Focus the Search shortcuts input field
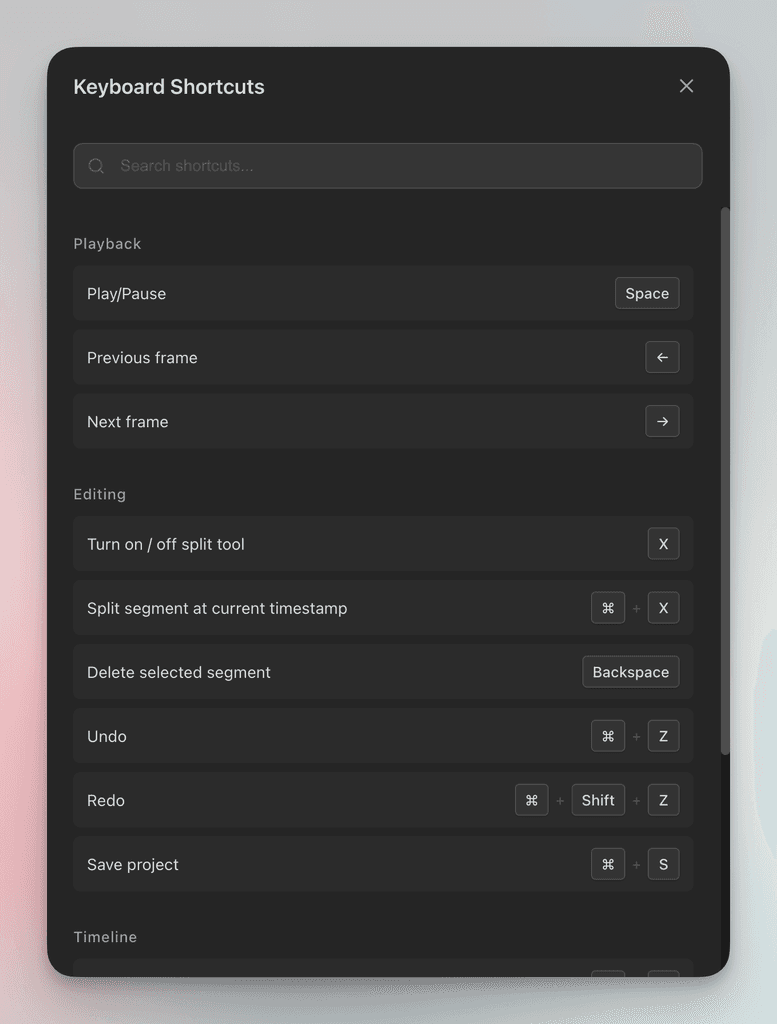Viewport: 777px width, 1024px height. (400, 166)
